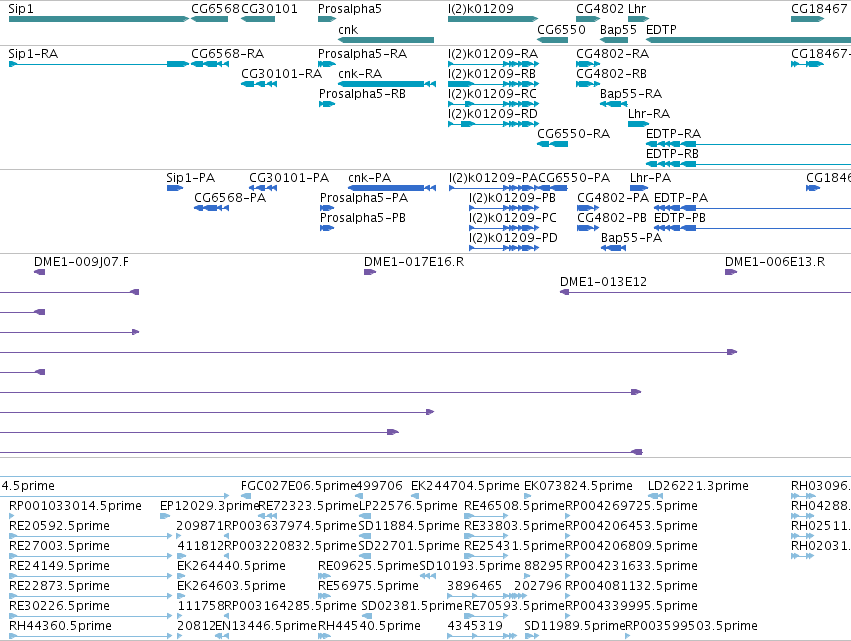
Task: Select the Sip1-PA protein label
Action: coord(190,178)
